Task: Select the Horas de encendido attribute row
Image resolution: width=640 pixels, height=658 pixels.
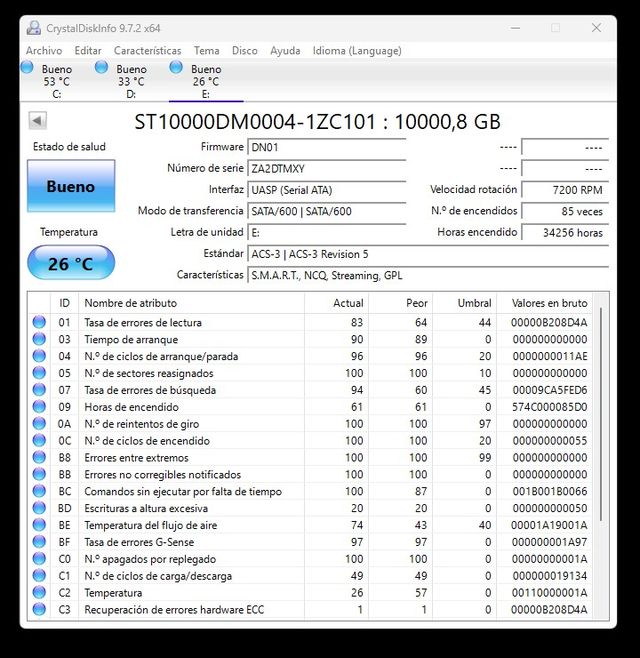Action: pos(310,407)
